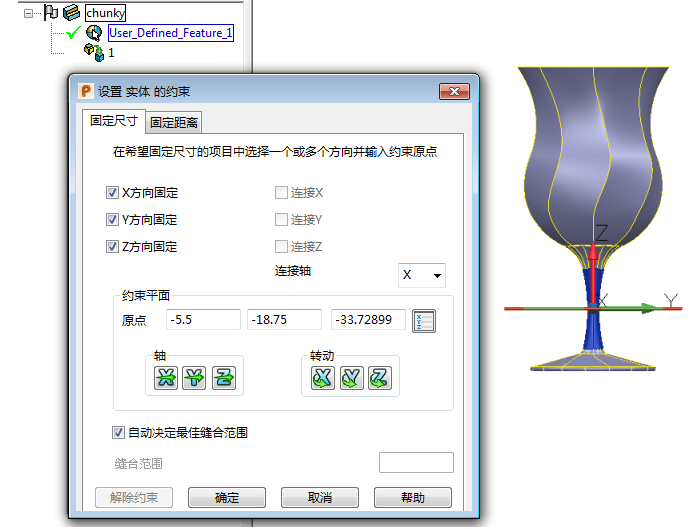
Task: Switch to the 固定距离 tab
Action: (173, 123)
